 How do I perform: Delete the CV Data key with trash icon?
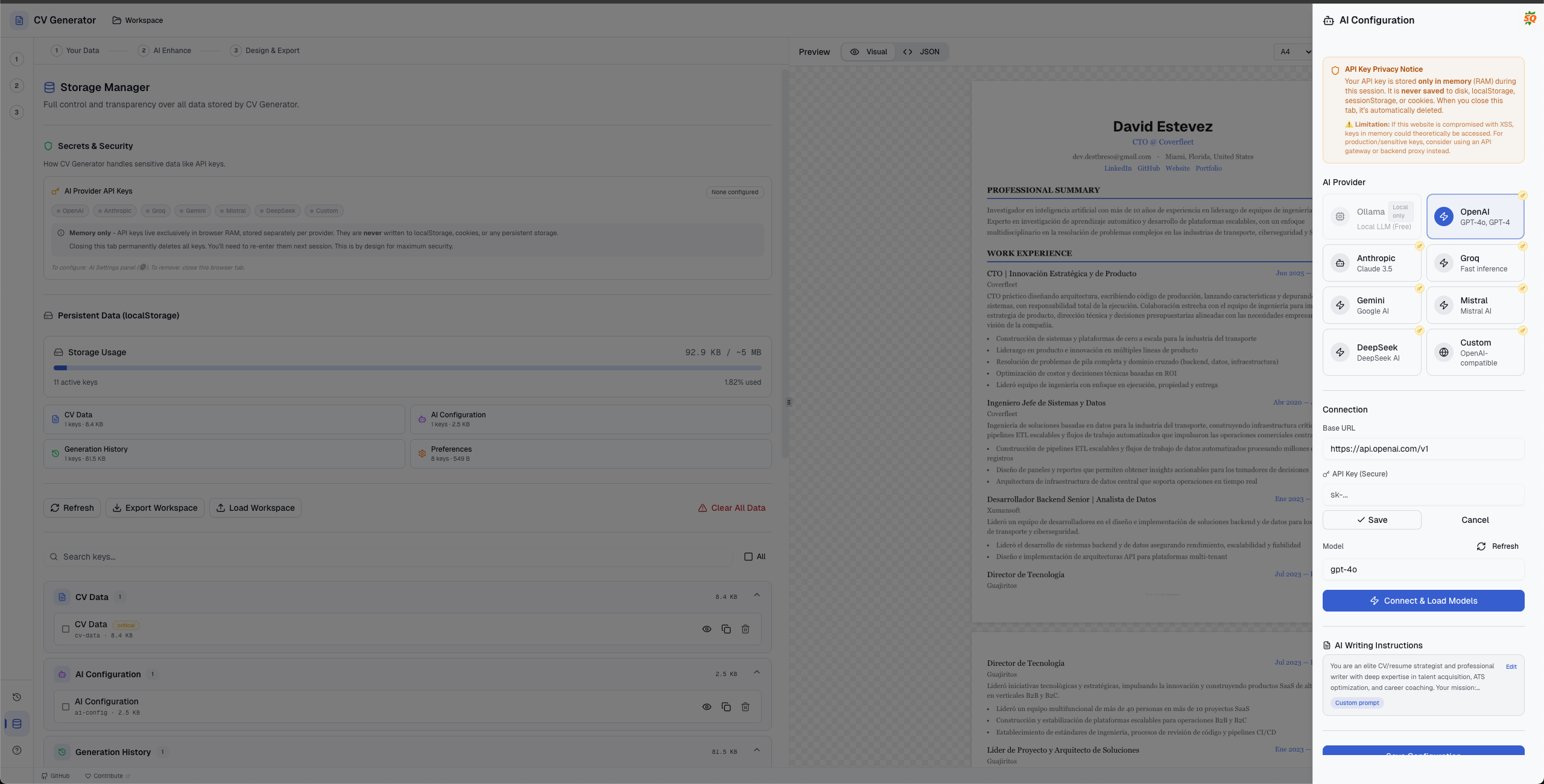(745, 629)
